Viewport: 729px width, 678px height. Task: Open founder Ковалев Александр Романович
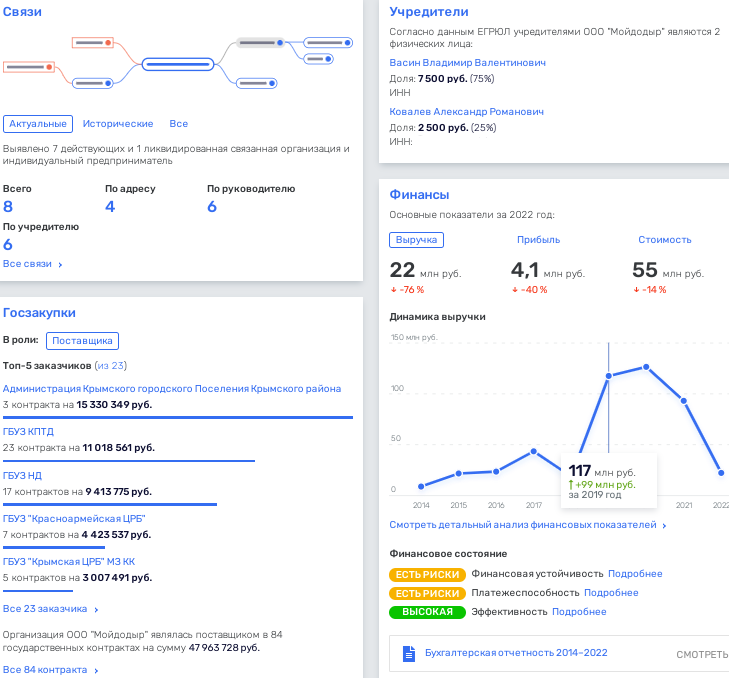tap(466, 112)
